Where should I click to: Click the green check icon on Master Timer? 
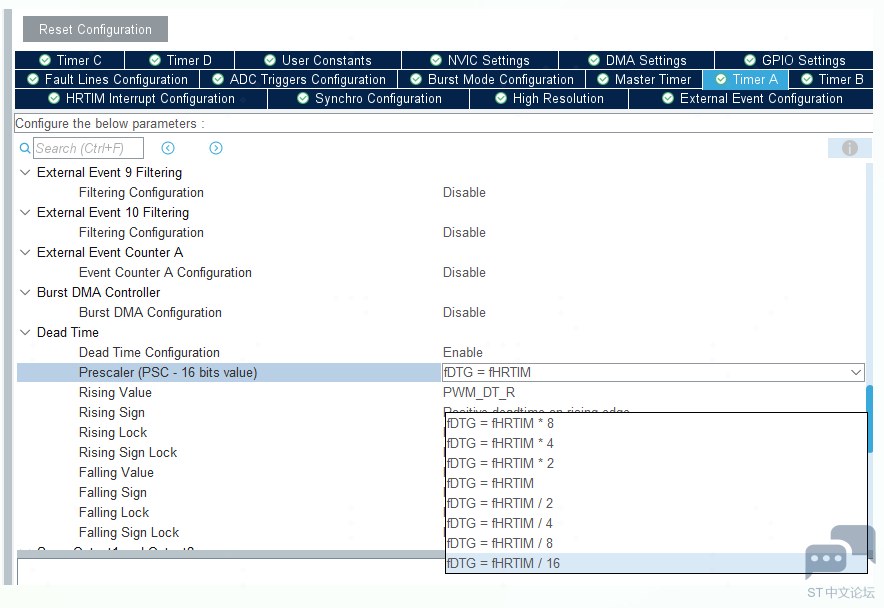pos(603,79)
